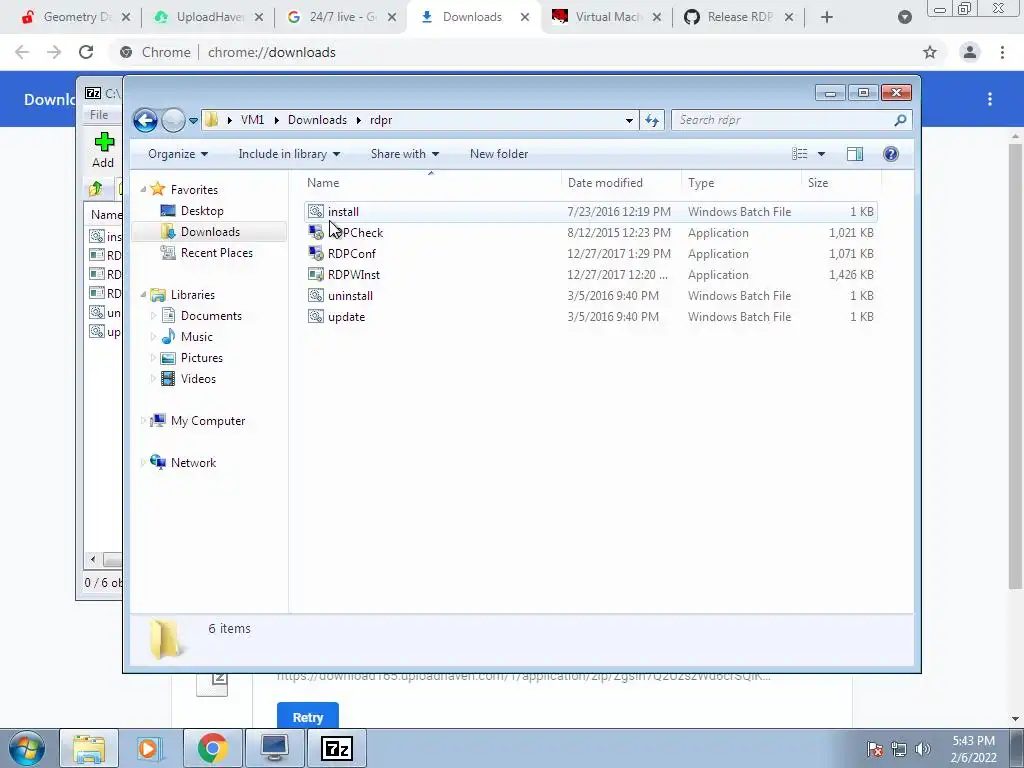Switch to the 24/7 live Google tab
Screen dimensions: 1024x768
pos(342,17)
